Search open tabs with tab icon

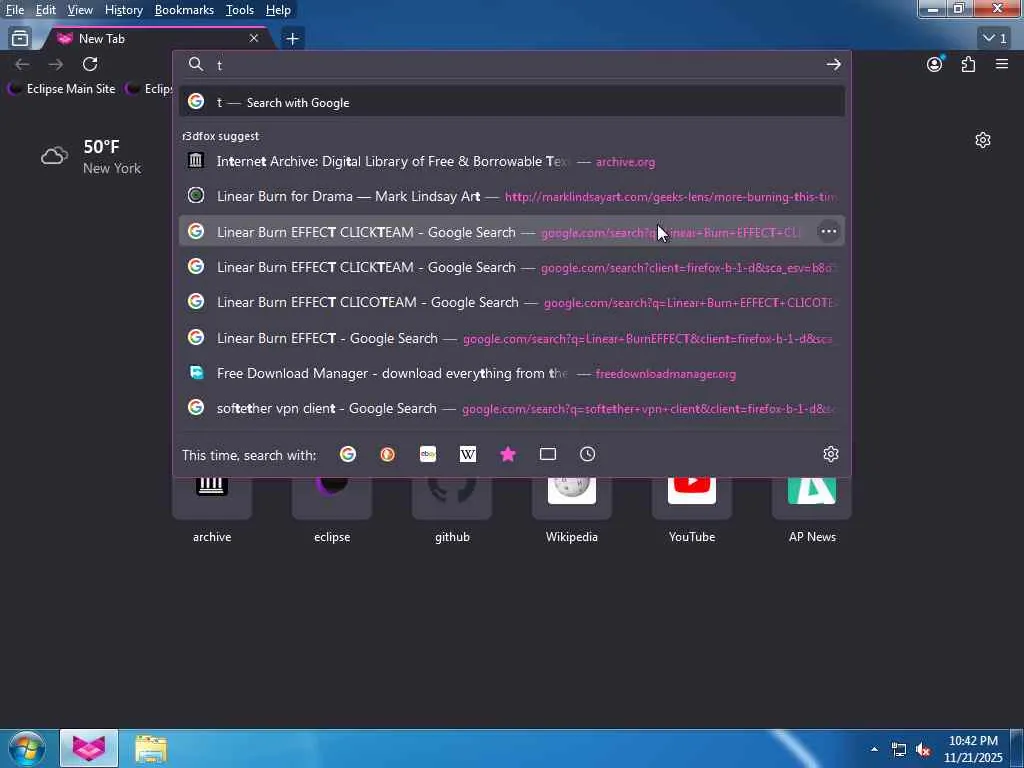pos(548,455)
